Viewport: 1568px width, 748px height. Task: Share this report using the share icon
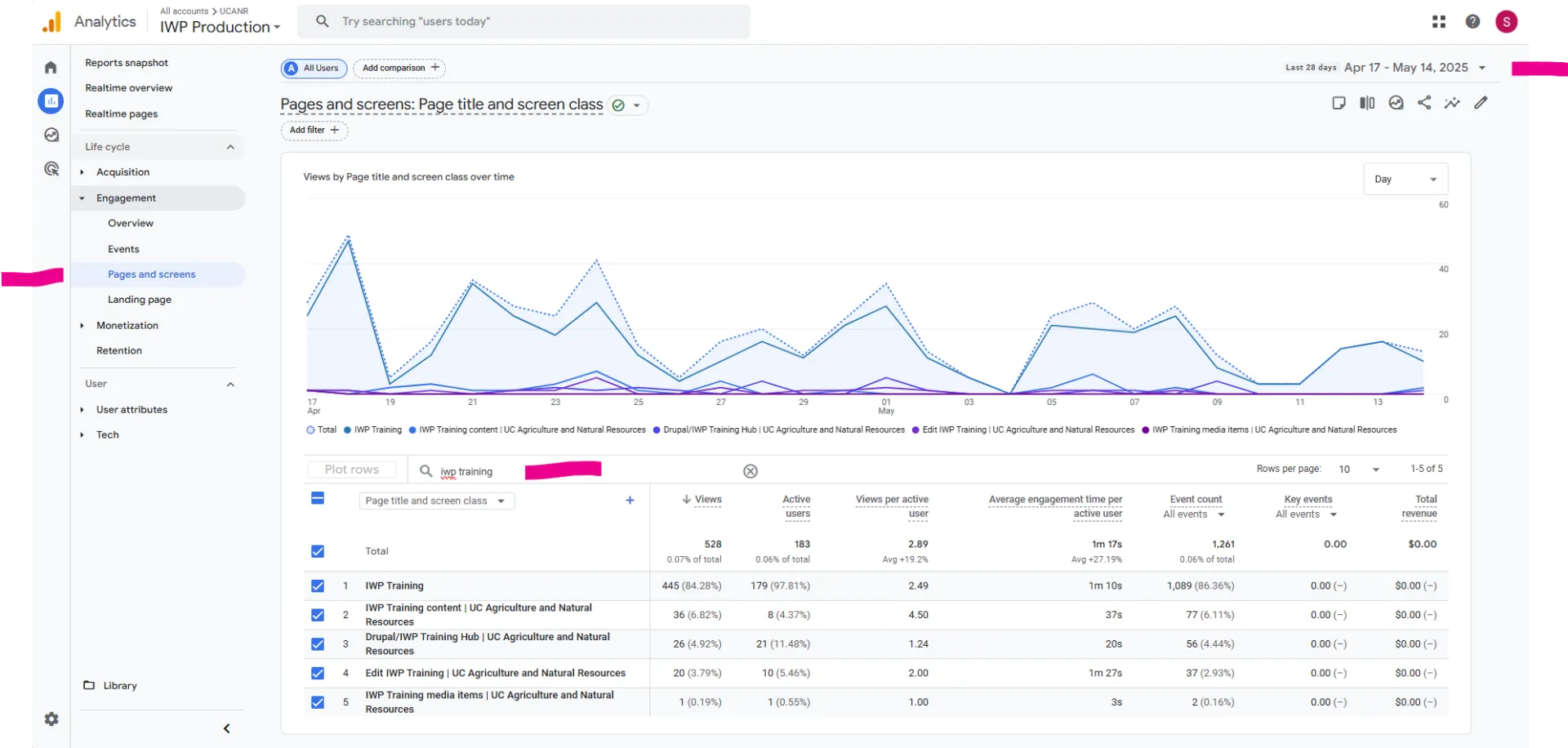(1425, 103)
